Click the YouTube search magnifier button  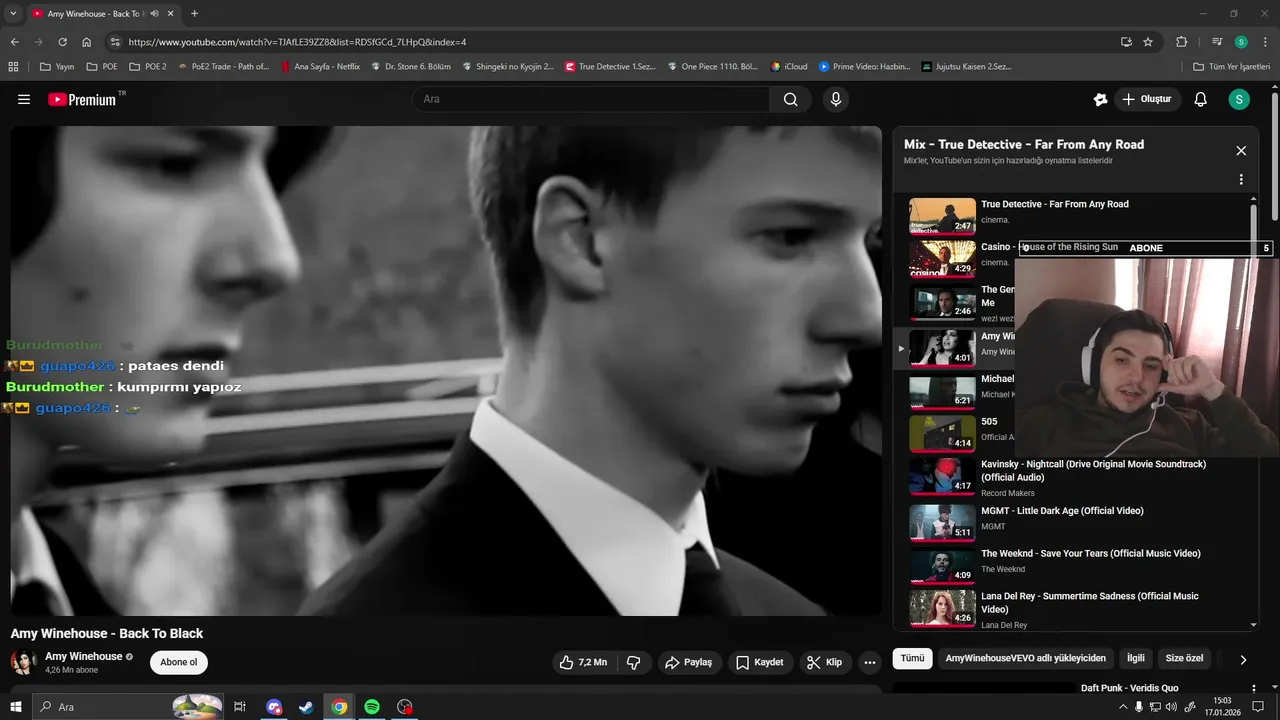point(791,99)
